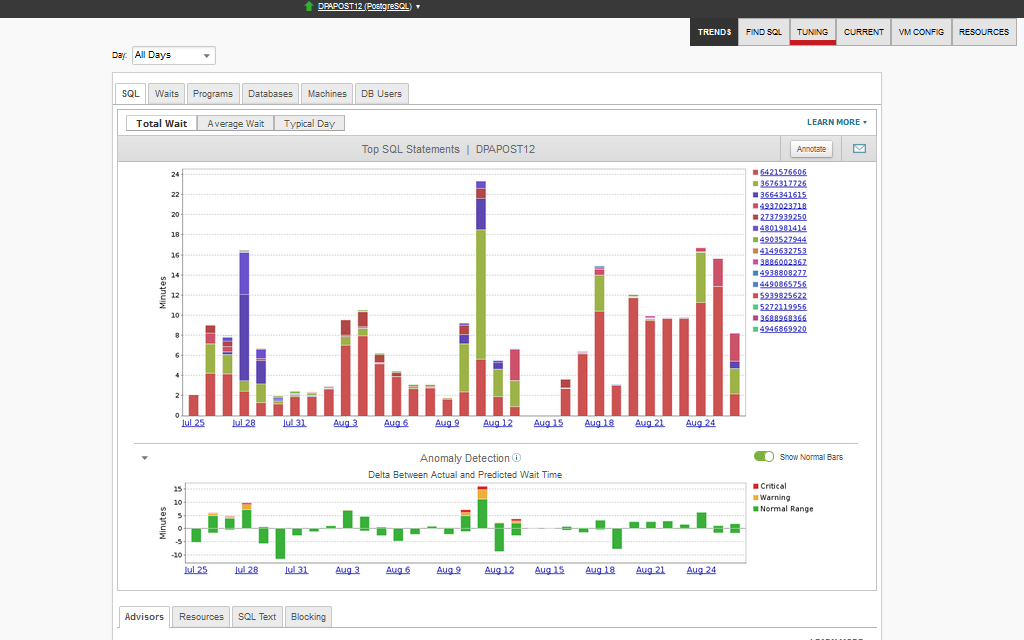Expand the LEARN MORE dropdown
The height and width of the screenshot is (640, 1024).
click(x=836, y=122)
